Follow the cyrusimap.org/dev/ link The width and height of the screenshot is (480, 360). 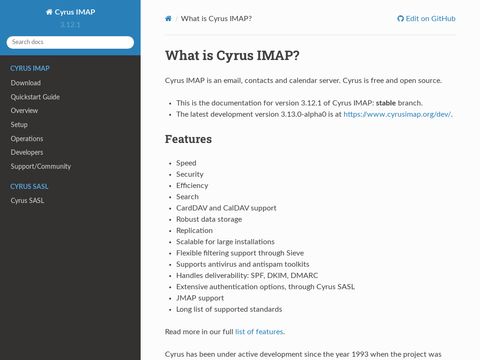[397, 114]
